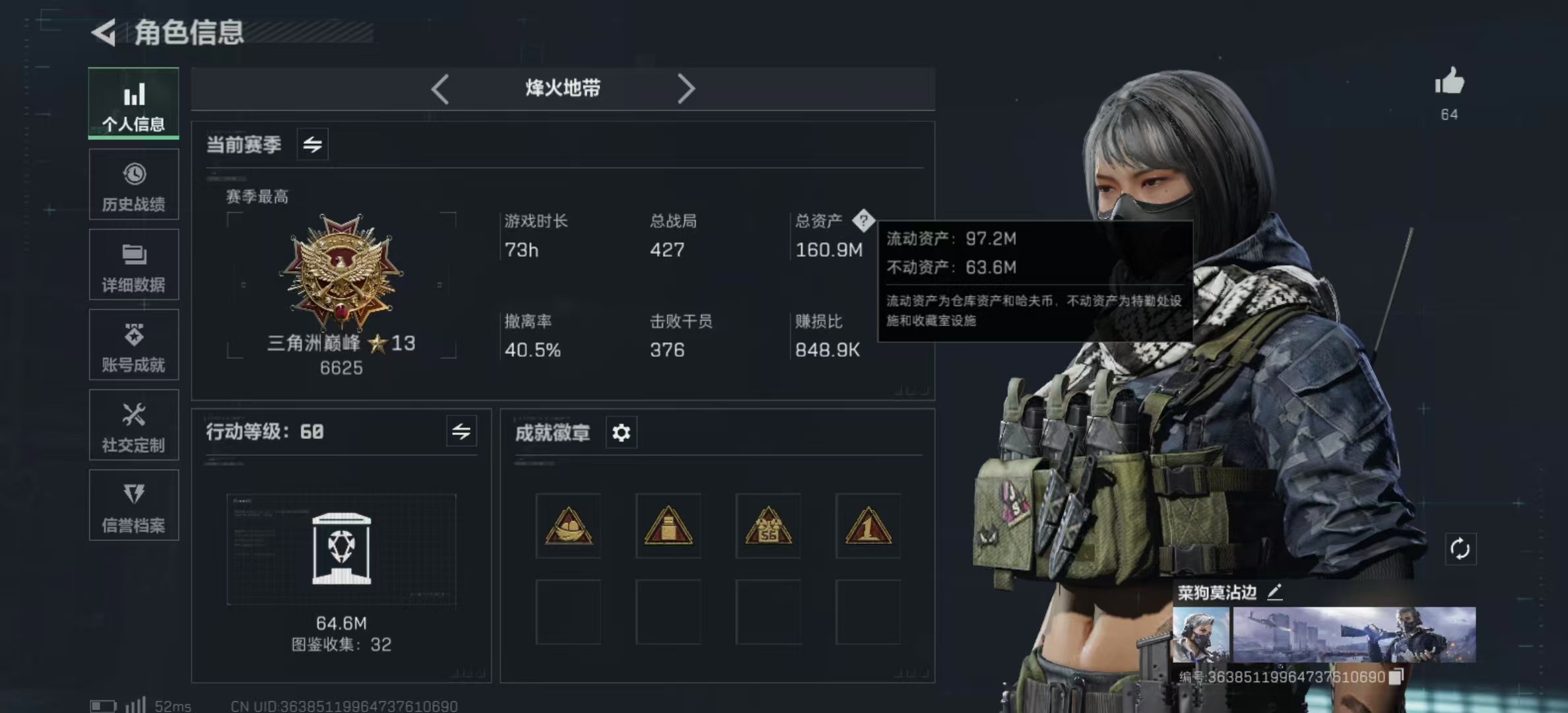
Task: Open the 信誉档案 sidebar tab
Action: point(134,505)
